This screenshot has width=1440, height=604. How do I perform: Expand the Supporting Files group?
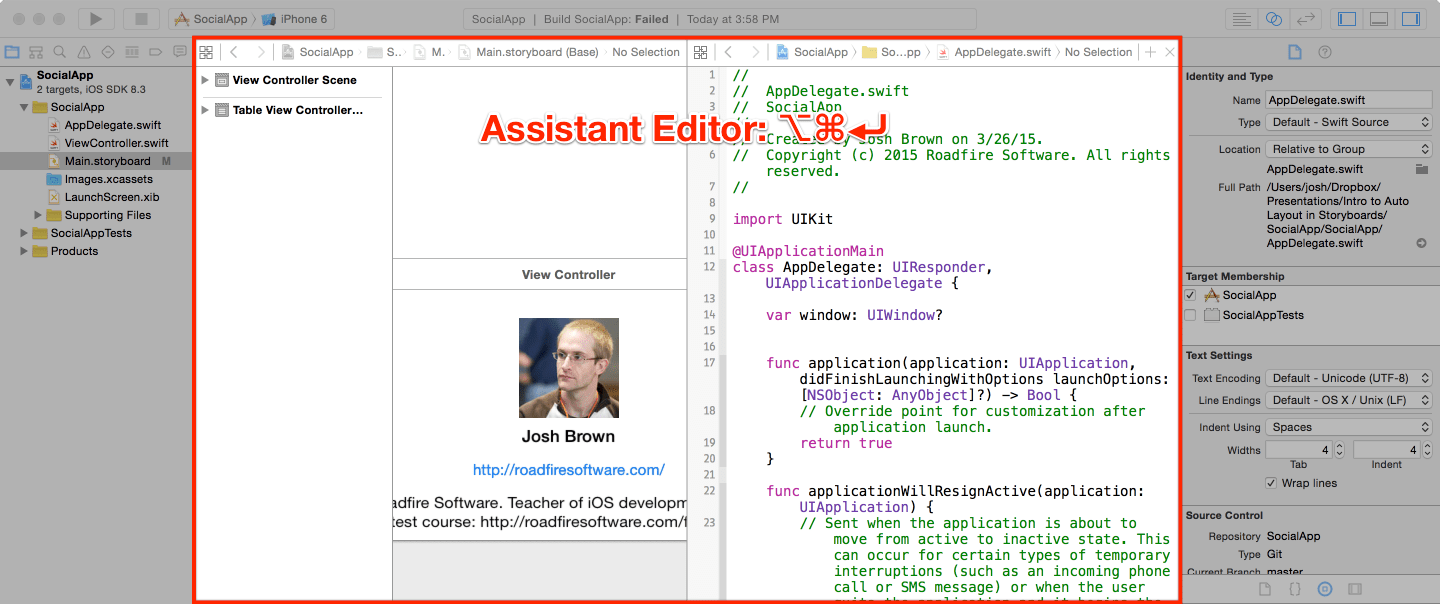[36, 214]
